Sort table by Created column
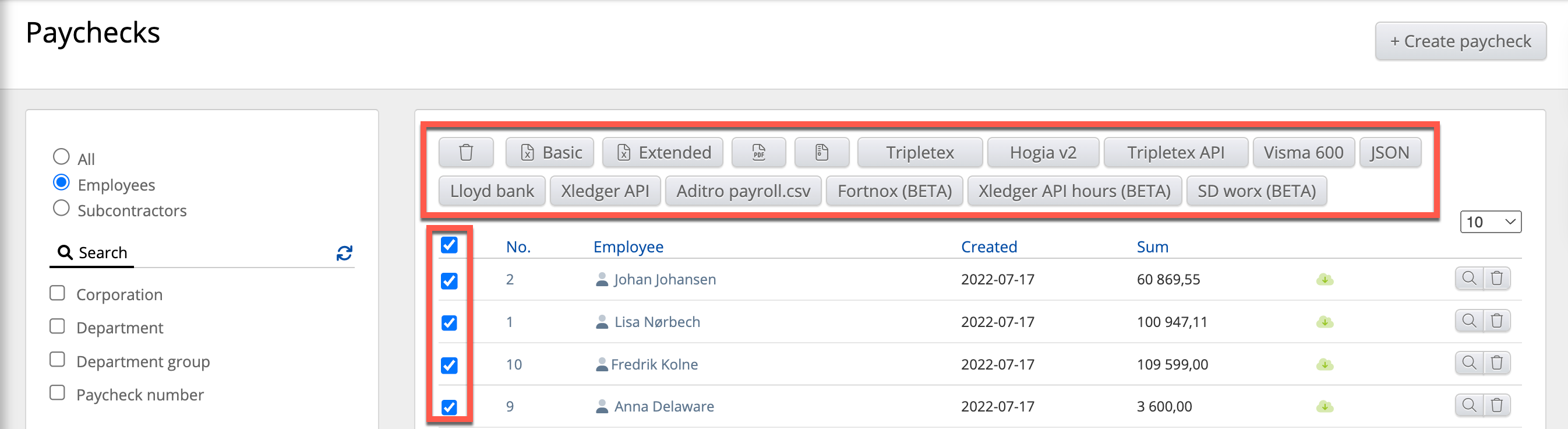Image resolution: width=1568 pixels, height=429 pixels. 988,247
